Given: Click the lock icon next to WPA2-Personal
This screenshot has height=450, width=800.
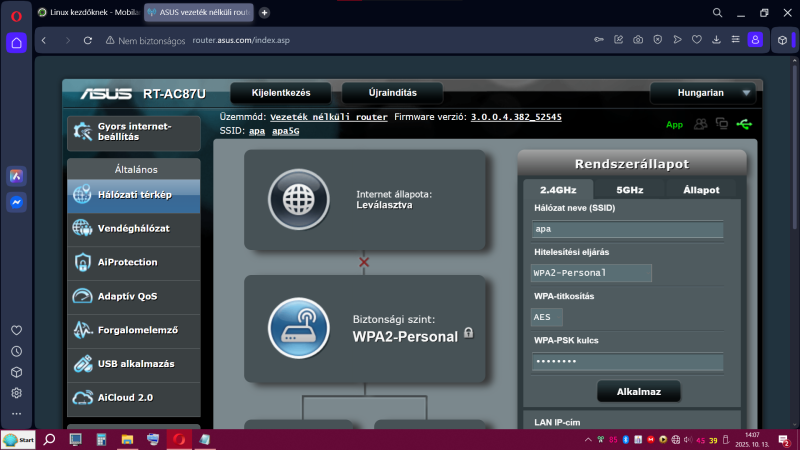Looking at the screenshot, I should pos(468,333).
